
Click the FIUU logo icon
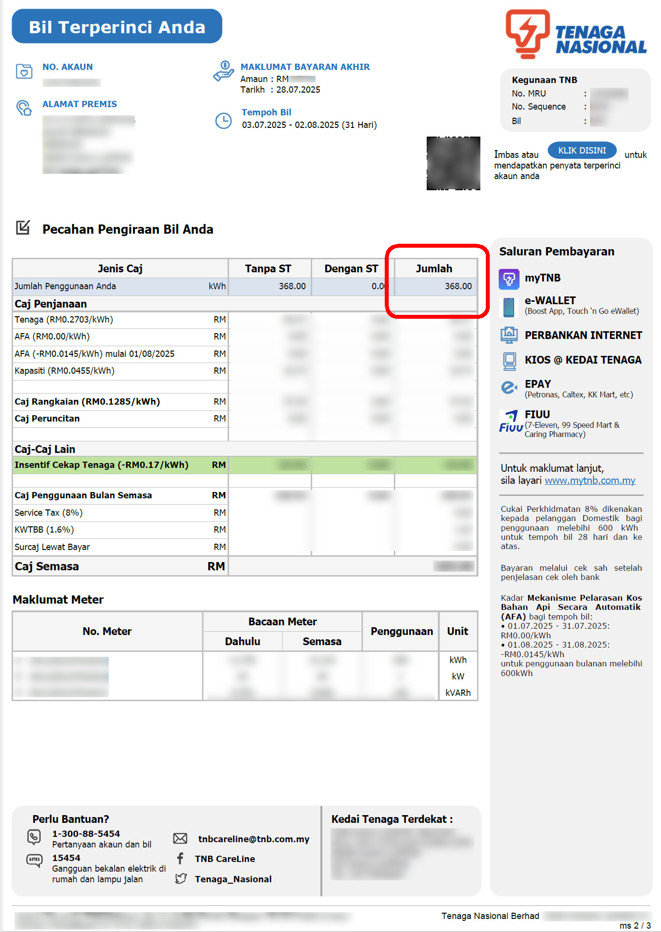[509, 422]
